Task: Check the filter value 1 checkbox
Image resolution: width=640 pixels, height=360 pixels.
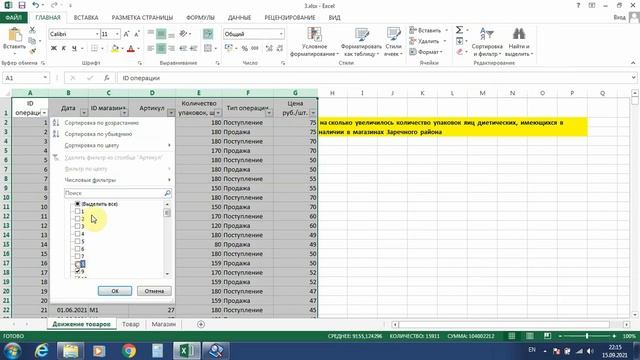Action: 78,211
